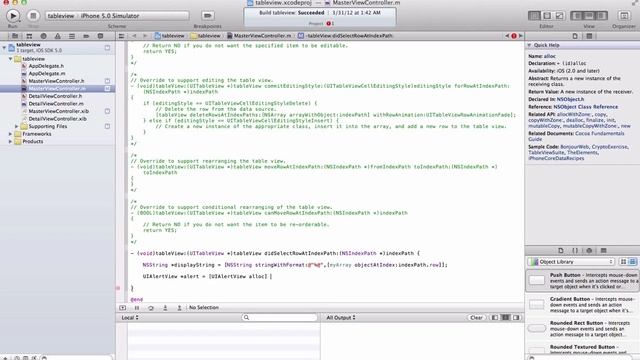Expand the Supporting Files group

pyautogui.click(x=16, y=127)
